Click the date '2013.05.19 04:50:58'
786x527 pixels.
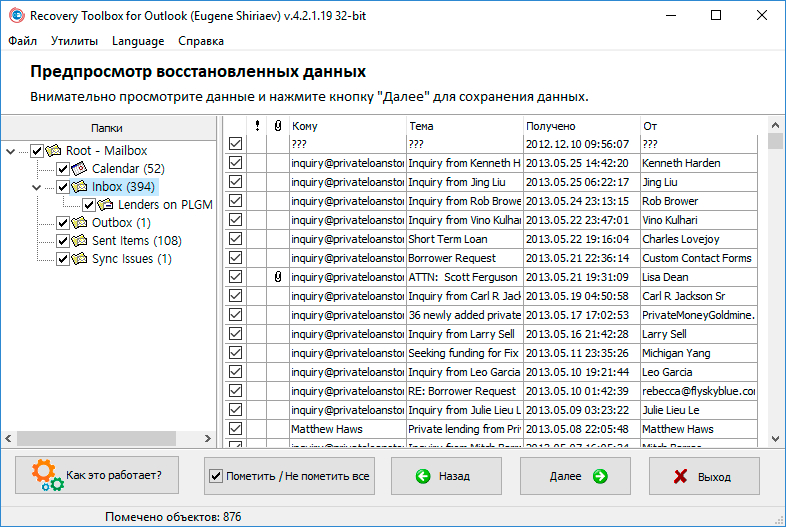coord(577,296)
